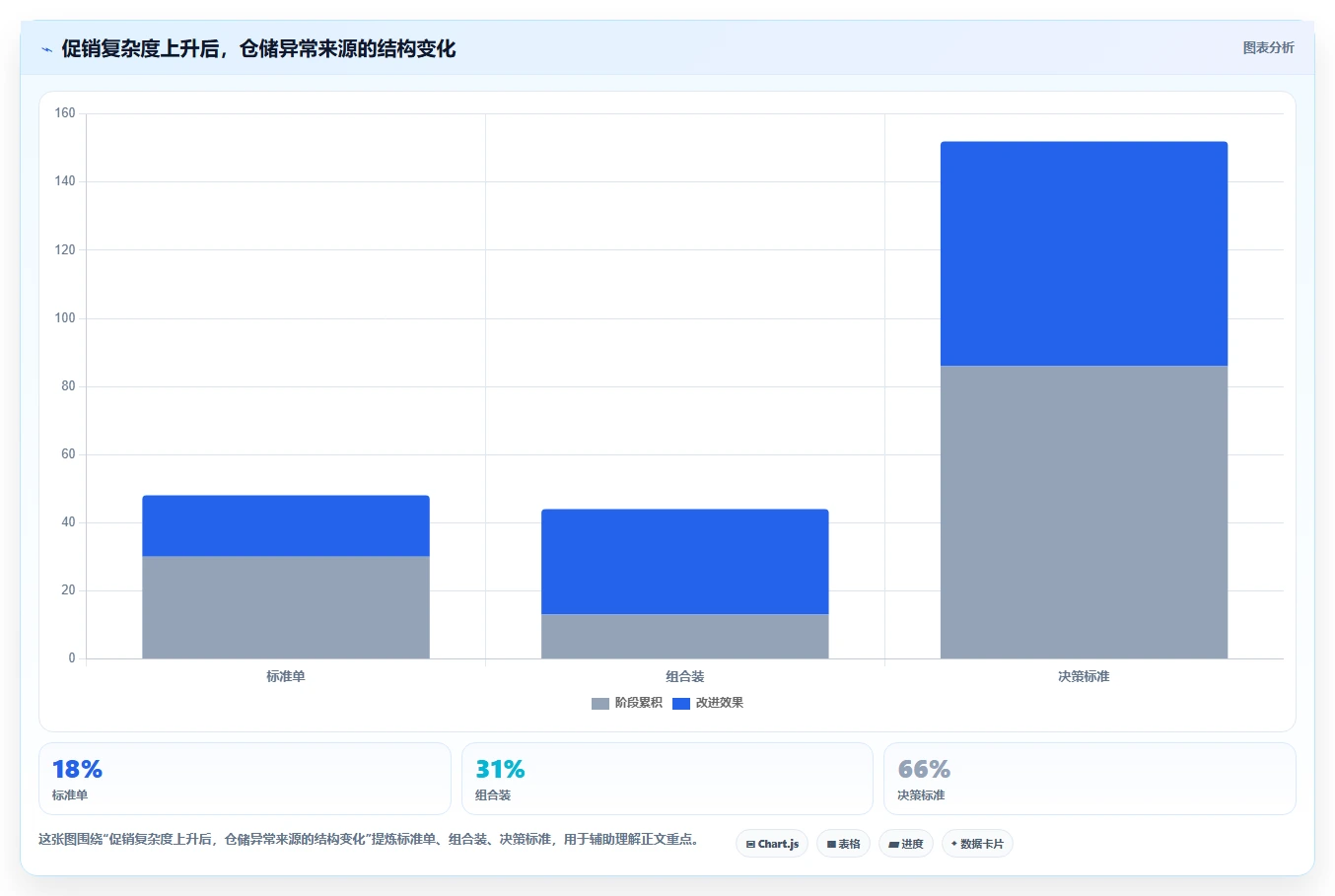
Task: Click the 表格 tag chip
Action: click(843, 844)
